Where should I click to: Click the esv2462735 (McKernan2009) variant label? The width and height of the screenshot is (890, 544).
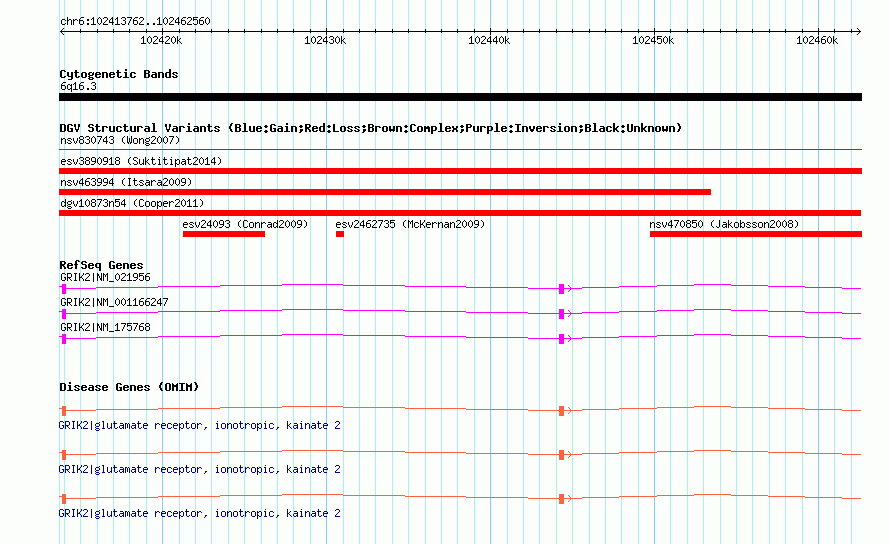[410, 224]
